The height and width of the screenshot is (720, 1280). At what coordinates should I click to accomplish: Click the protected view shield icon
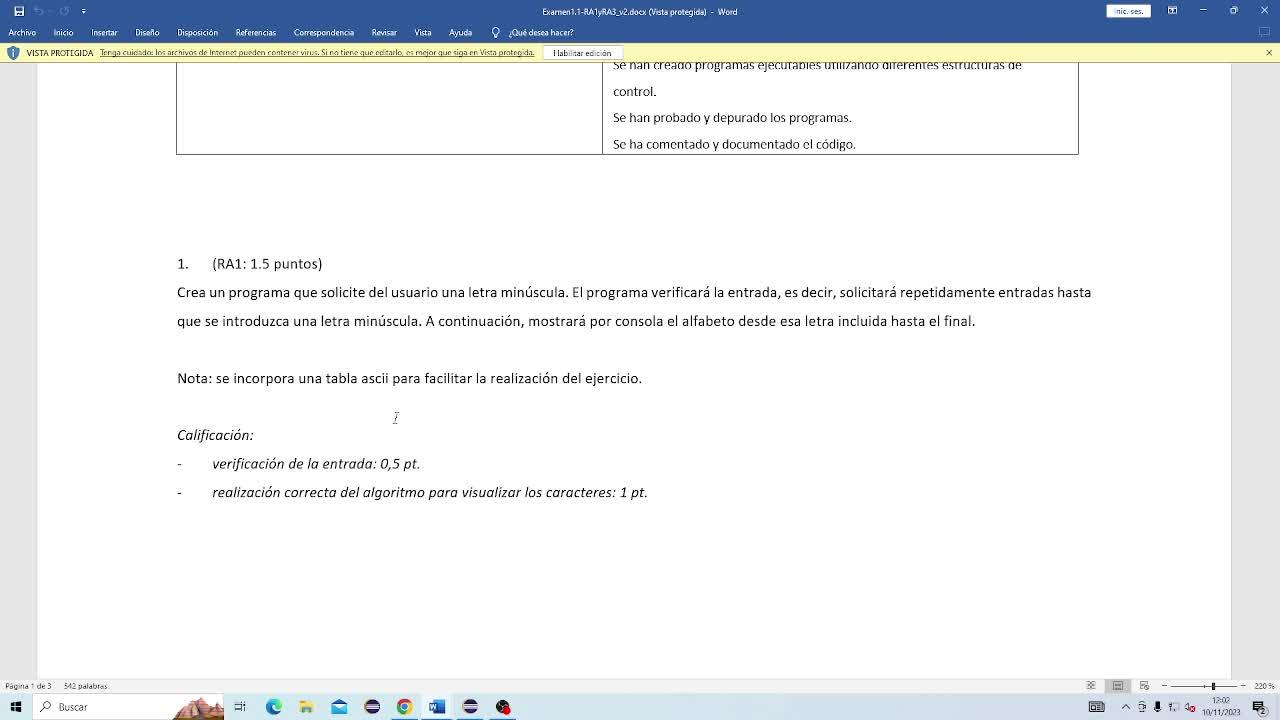click(x=13, y=53)
